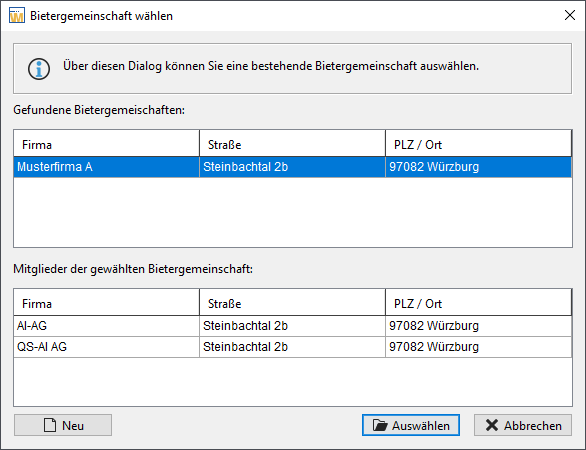
Task: Sort upper table by Straße header
Action: tap(292, 144)
